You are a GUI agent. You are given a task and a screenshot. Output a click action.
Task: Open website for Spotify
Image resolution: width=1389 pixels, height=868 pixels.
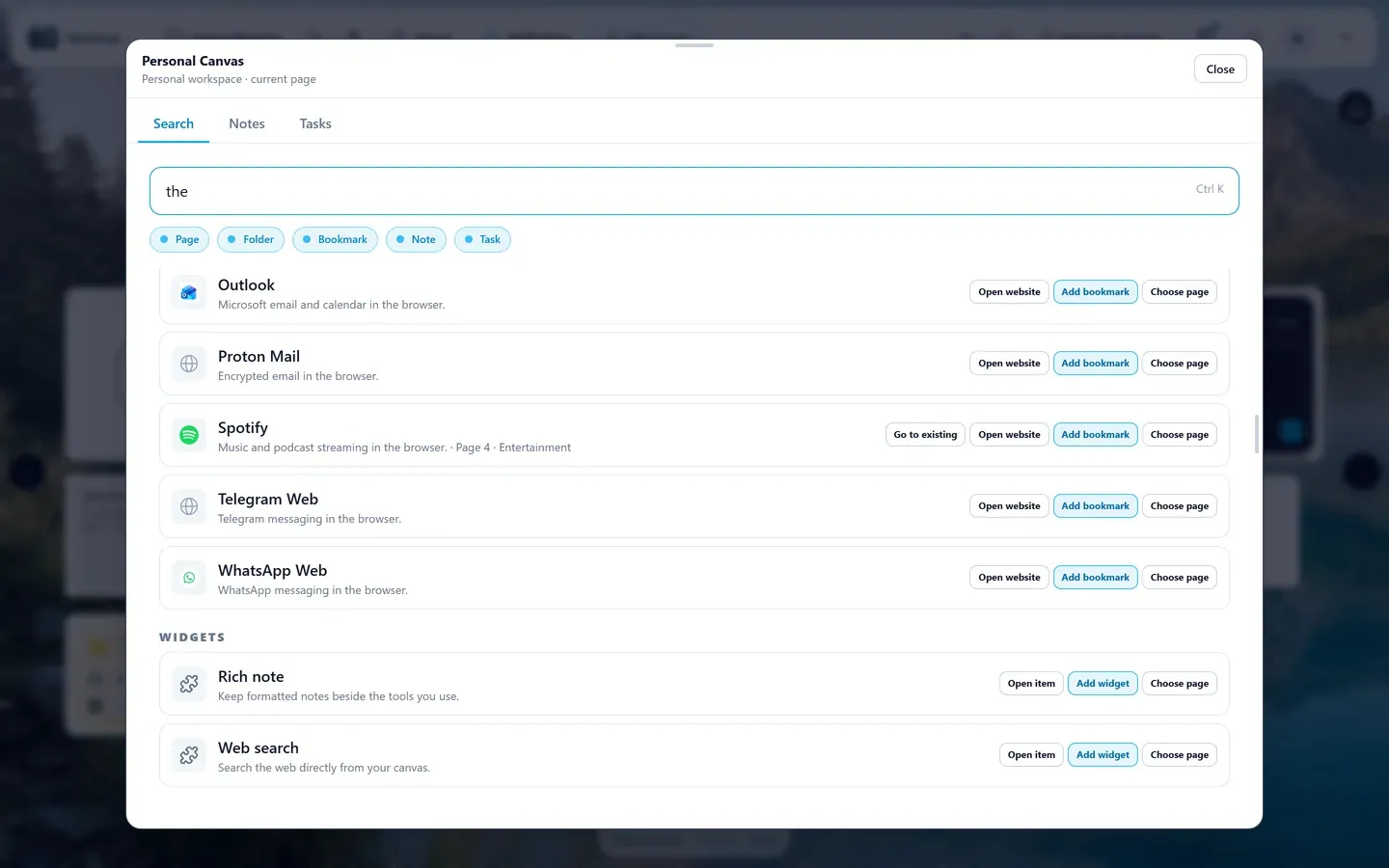[1009, 435]
